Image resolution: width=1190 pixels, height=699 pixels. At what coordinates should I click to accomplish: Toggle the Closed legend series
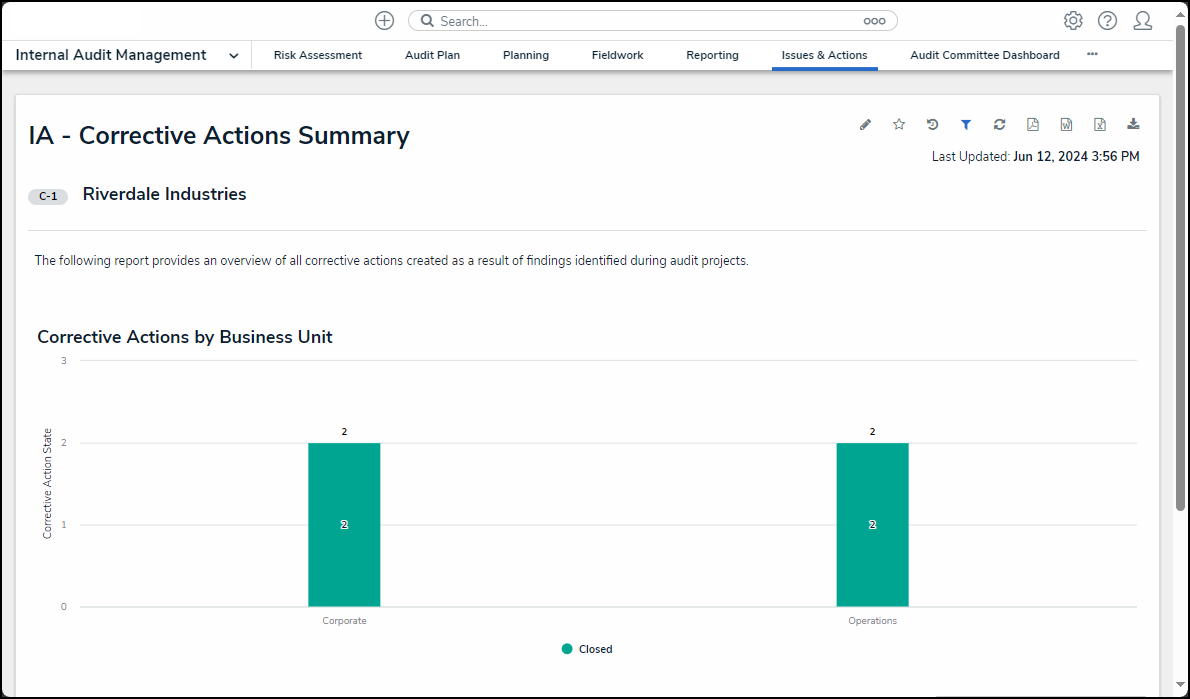588,649
